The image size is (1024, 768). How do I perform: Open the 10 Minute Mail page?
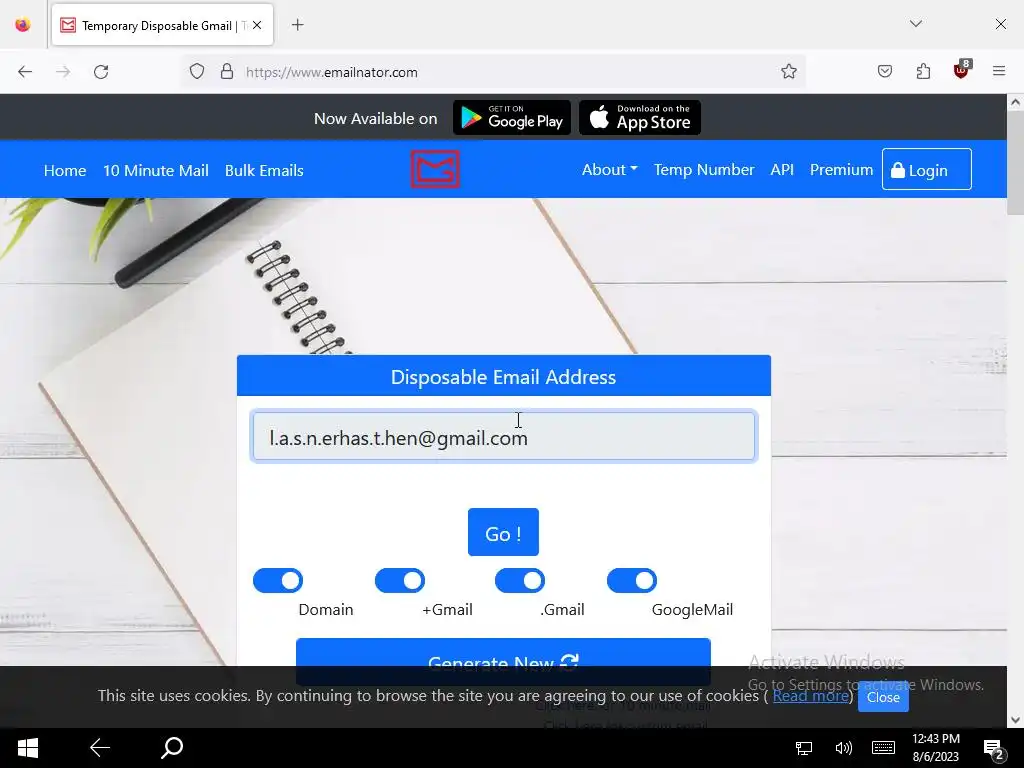[x=155, y=170]
